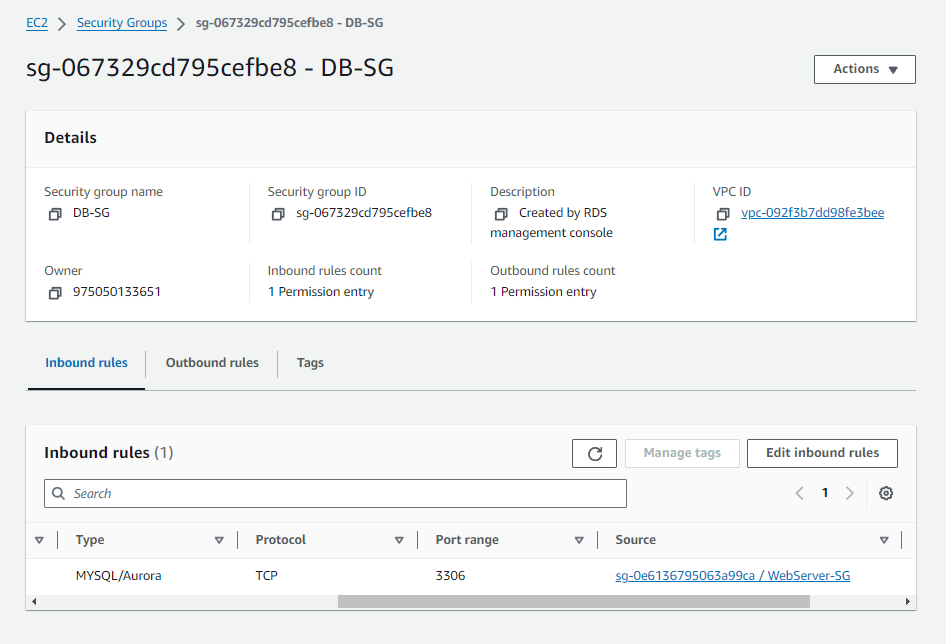
Task: Switch to the Outbound rules tab
Action: (x=211, y=363)
